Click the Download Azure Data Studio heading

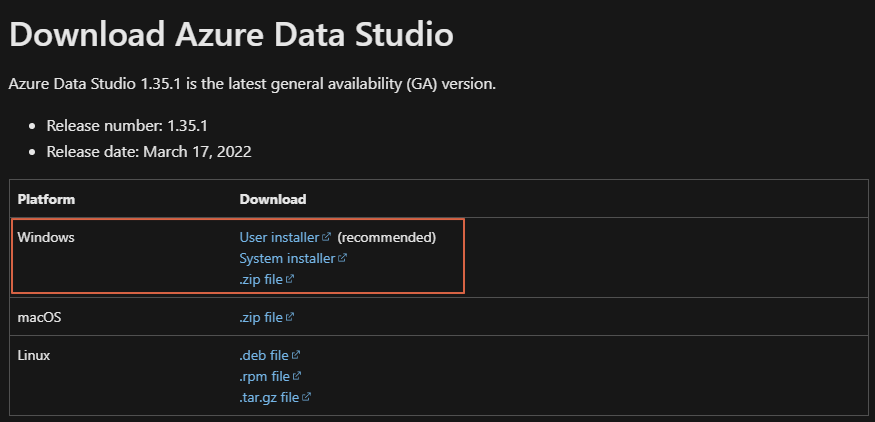(x=232, y=35)
